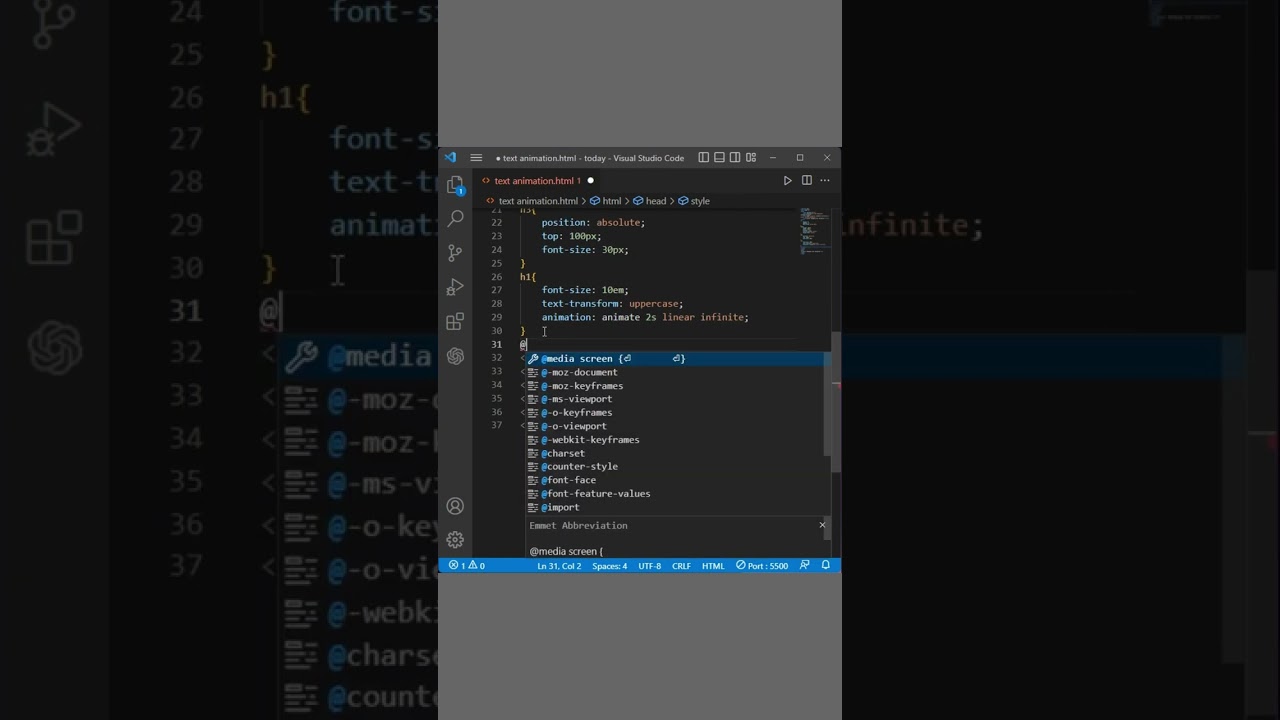The width and height of the screenshot is (1280, 720).
Task: Choose the @-ms-viewport suggestion
Action: (675, 399)
